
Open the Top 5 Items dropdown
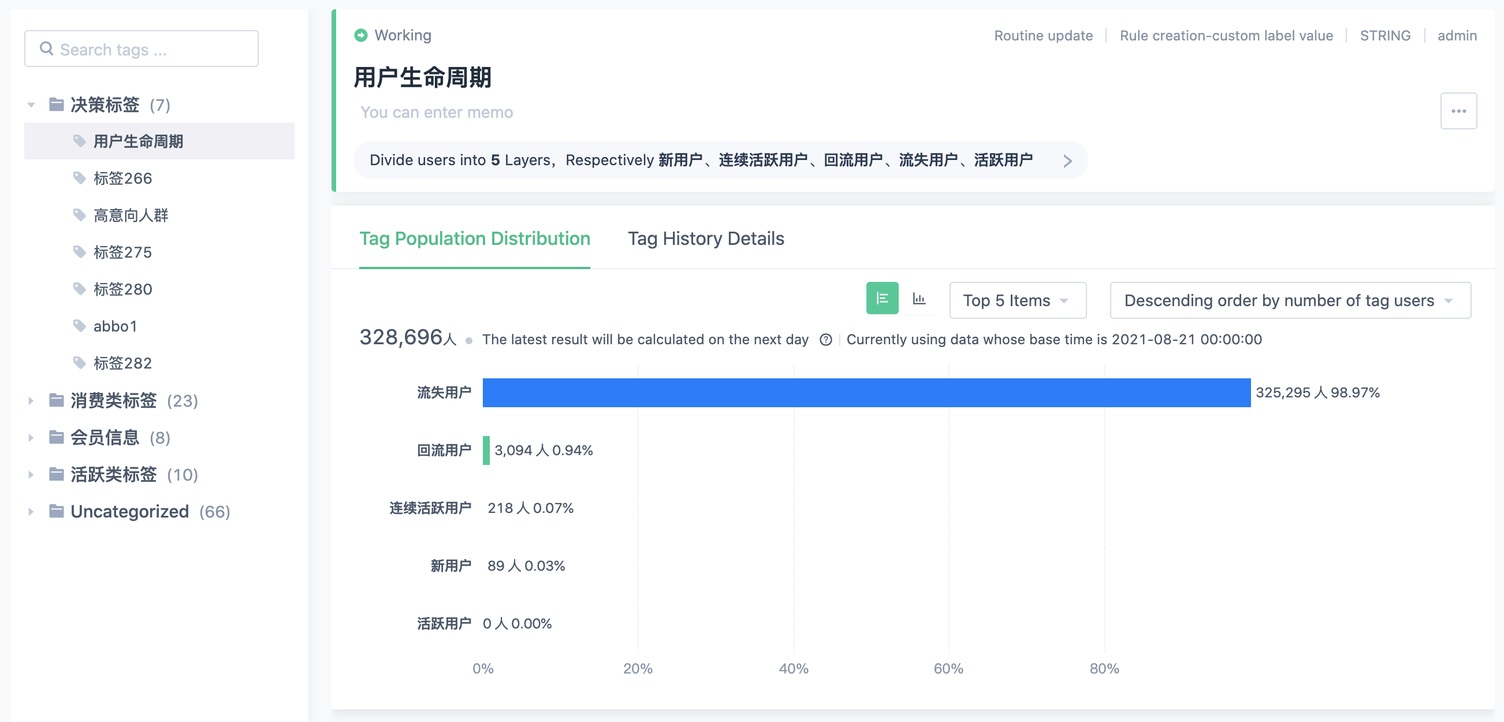(1017, 299)
